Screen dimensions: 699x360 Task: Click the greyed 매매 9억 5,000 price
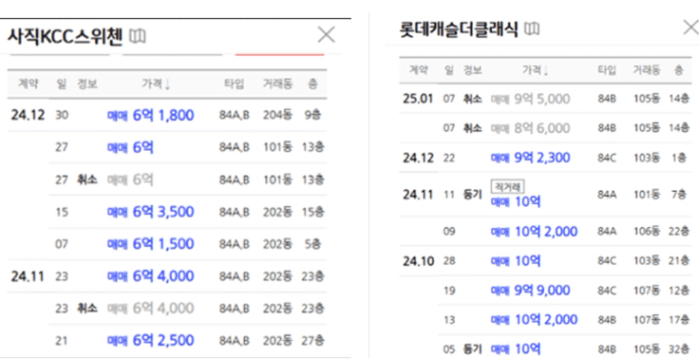click(530, 98)
